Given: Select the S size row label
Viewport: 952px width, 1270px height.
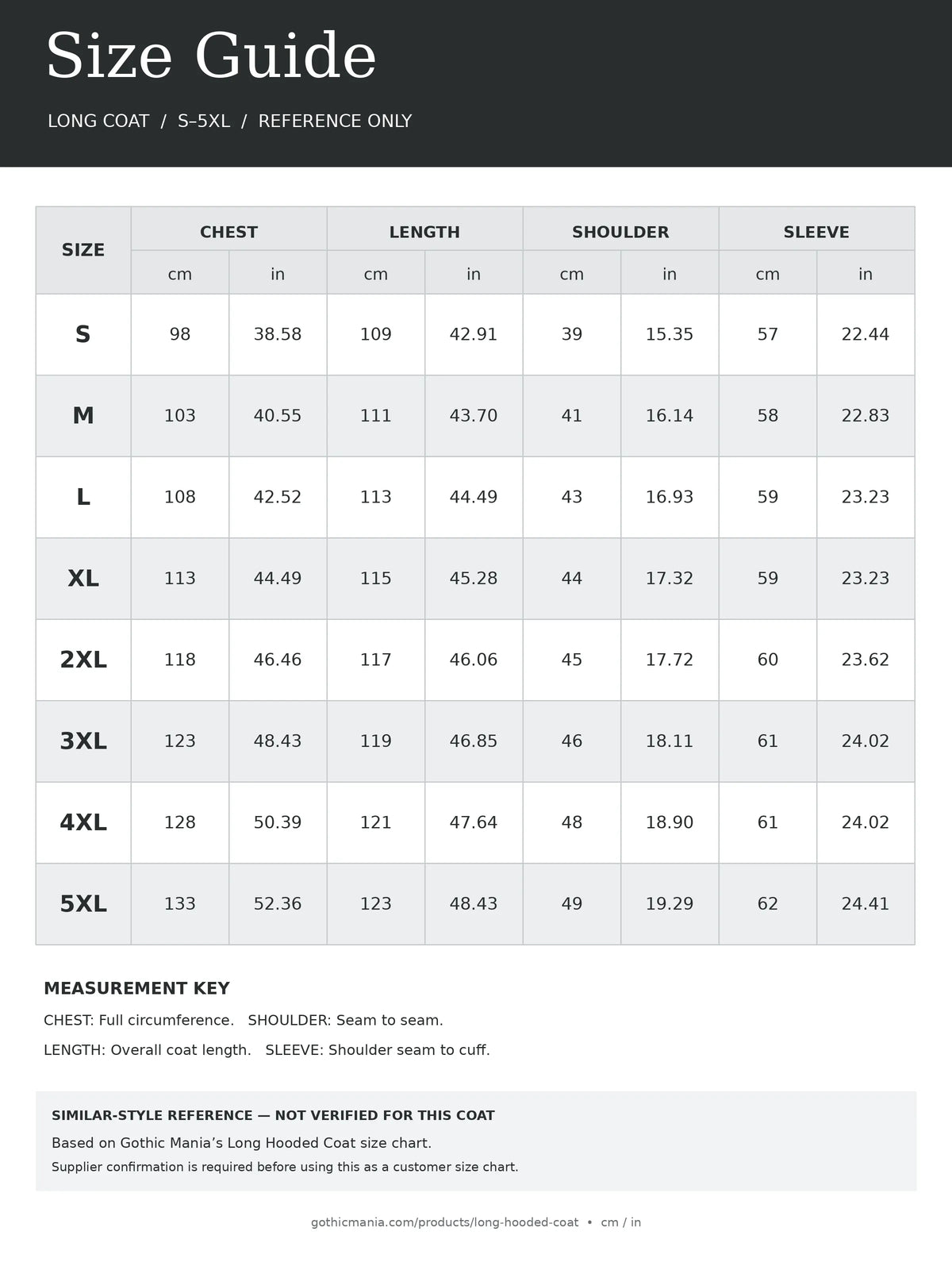Looking at the screenshot, I should [83, 334].
